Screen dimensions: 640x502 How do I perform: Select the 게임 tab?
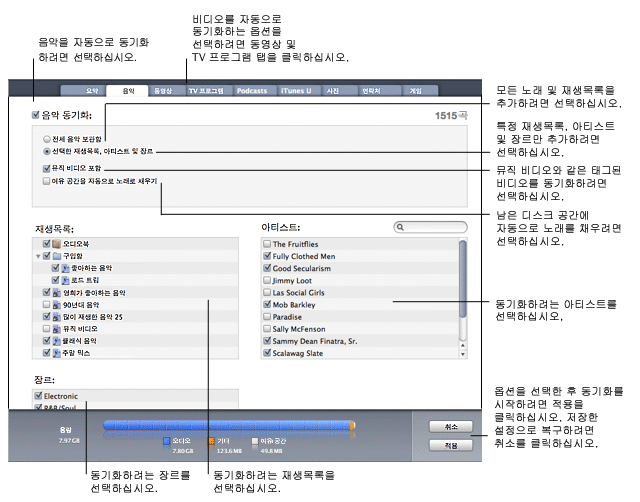pos(420,91)
